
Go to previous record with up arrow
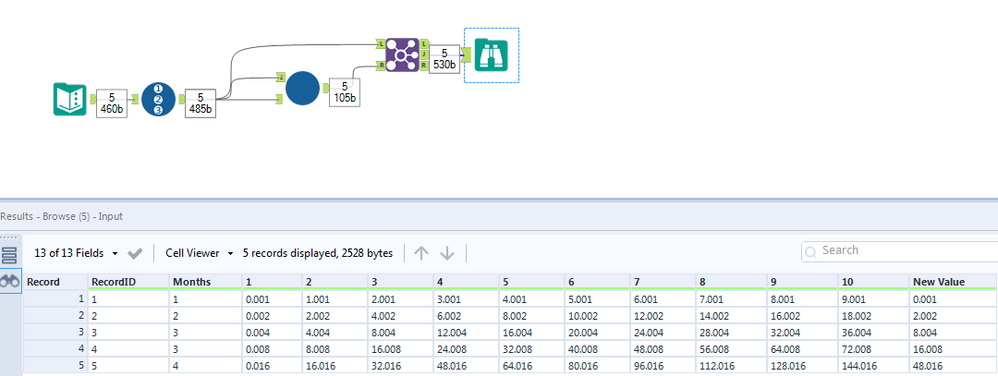click(421, 253)
